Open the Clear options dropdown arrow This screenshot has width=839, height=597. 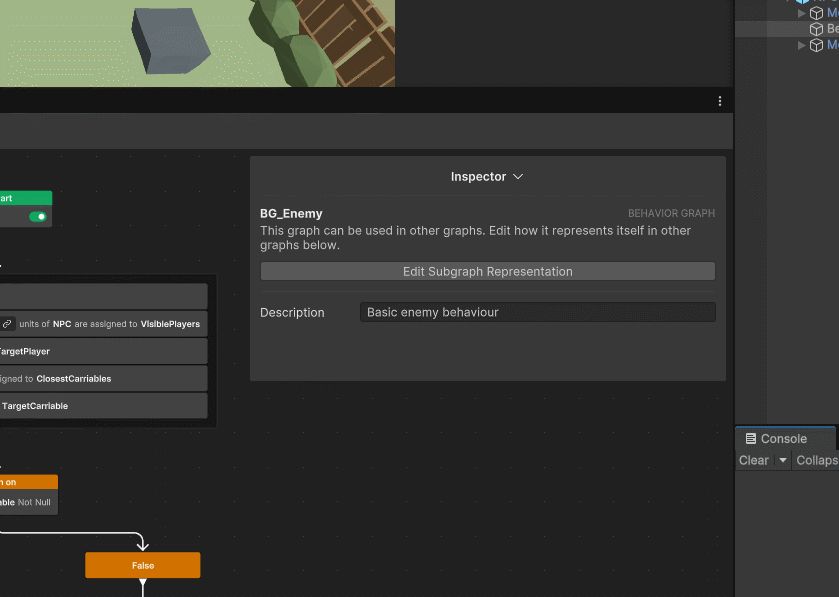point(782,461)
